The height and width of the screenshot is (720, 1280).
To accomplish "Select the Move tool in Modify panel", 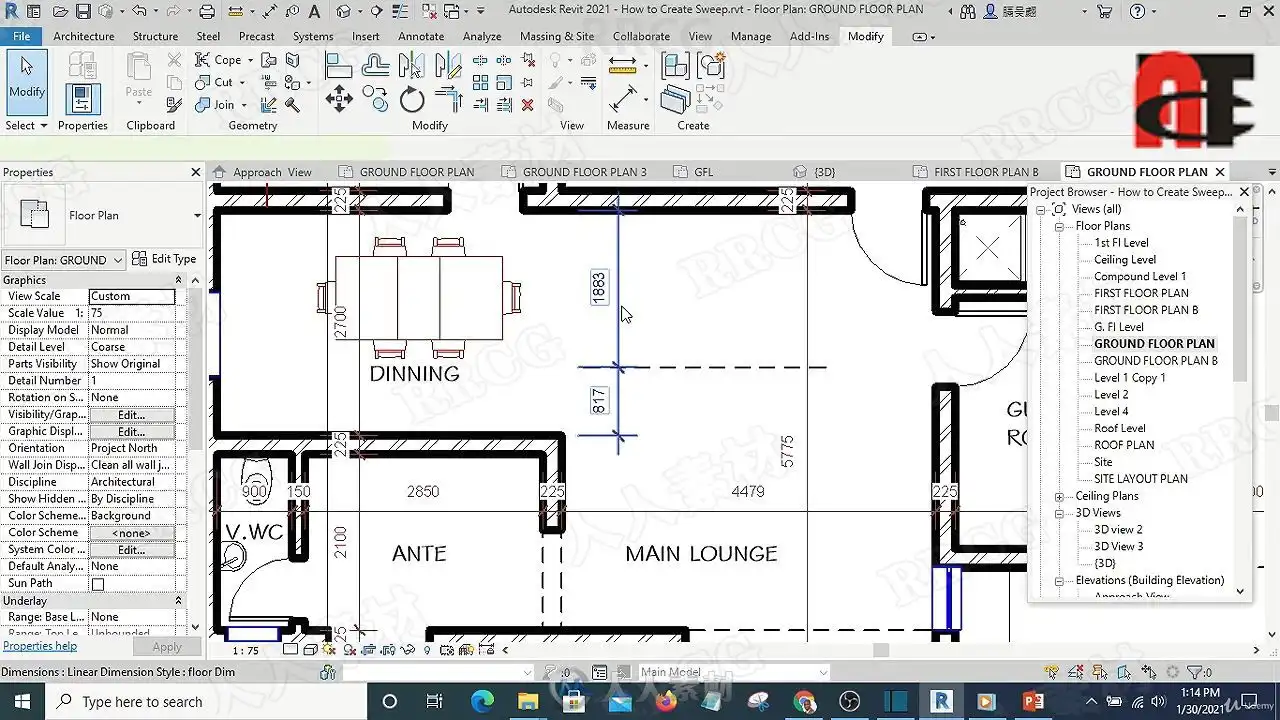I will (339, 99).
